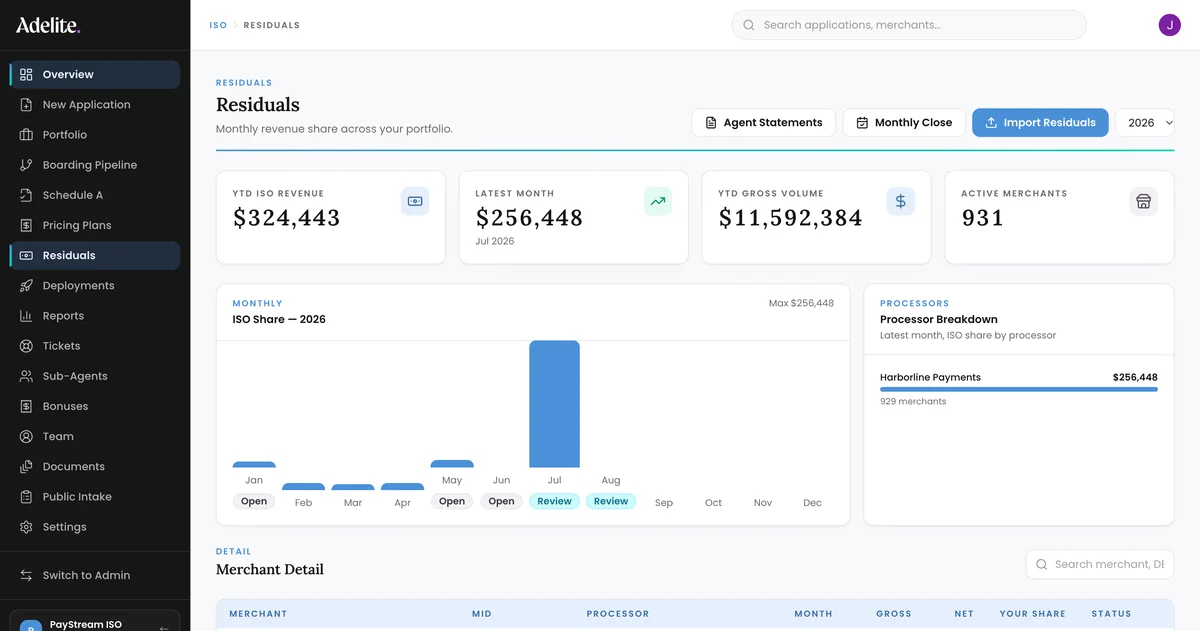This screenshot has width=1200, height=631.
Task: Click the Tickets lifebuoy icon
Action: tap(26, 346)
